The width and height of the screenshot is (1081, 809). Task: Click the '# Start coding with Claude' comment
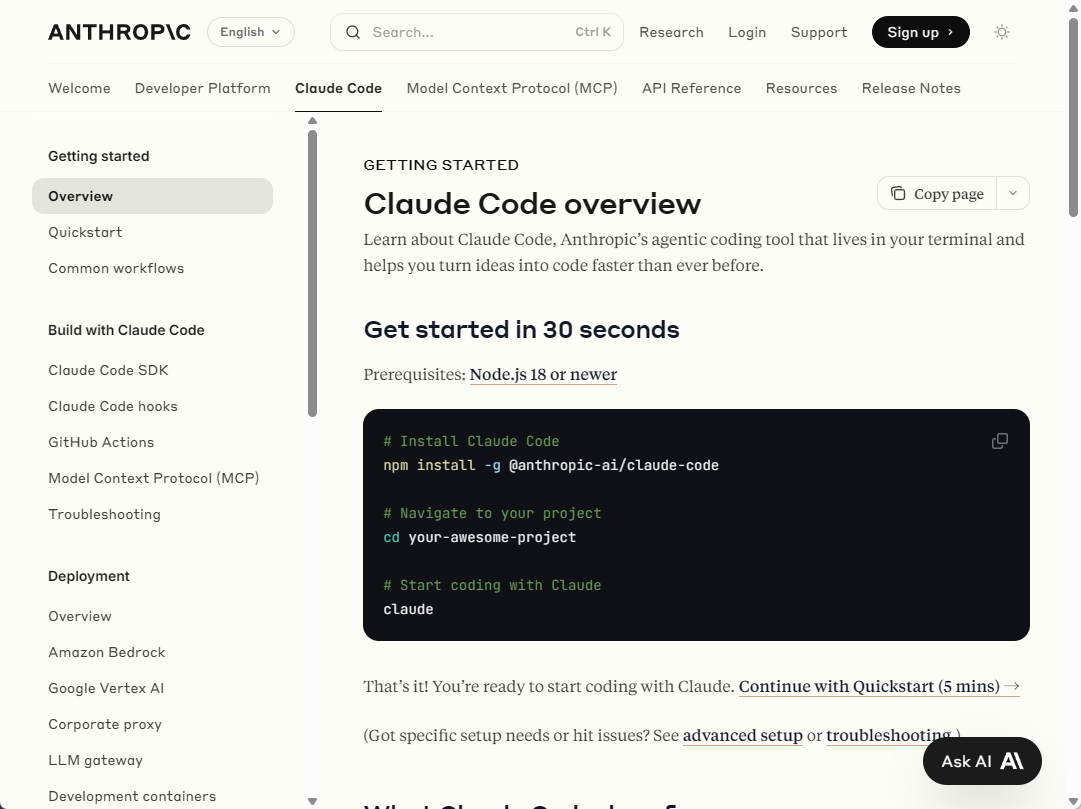point(492,585)
